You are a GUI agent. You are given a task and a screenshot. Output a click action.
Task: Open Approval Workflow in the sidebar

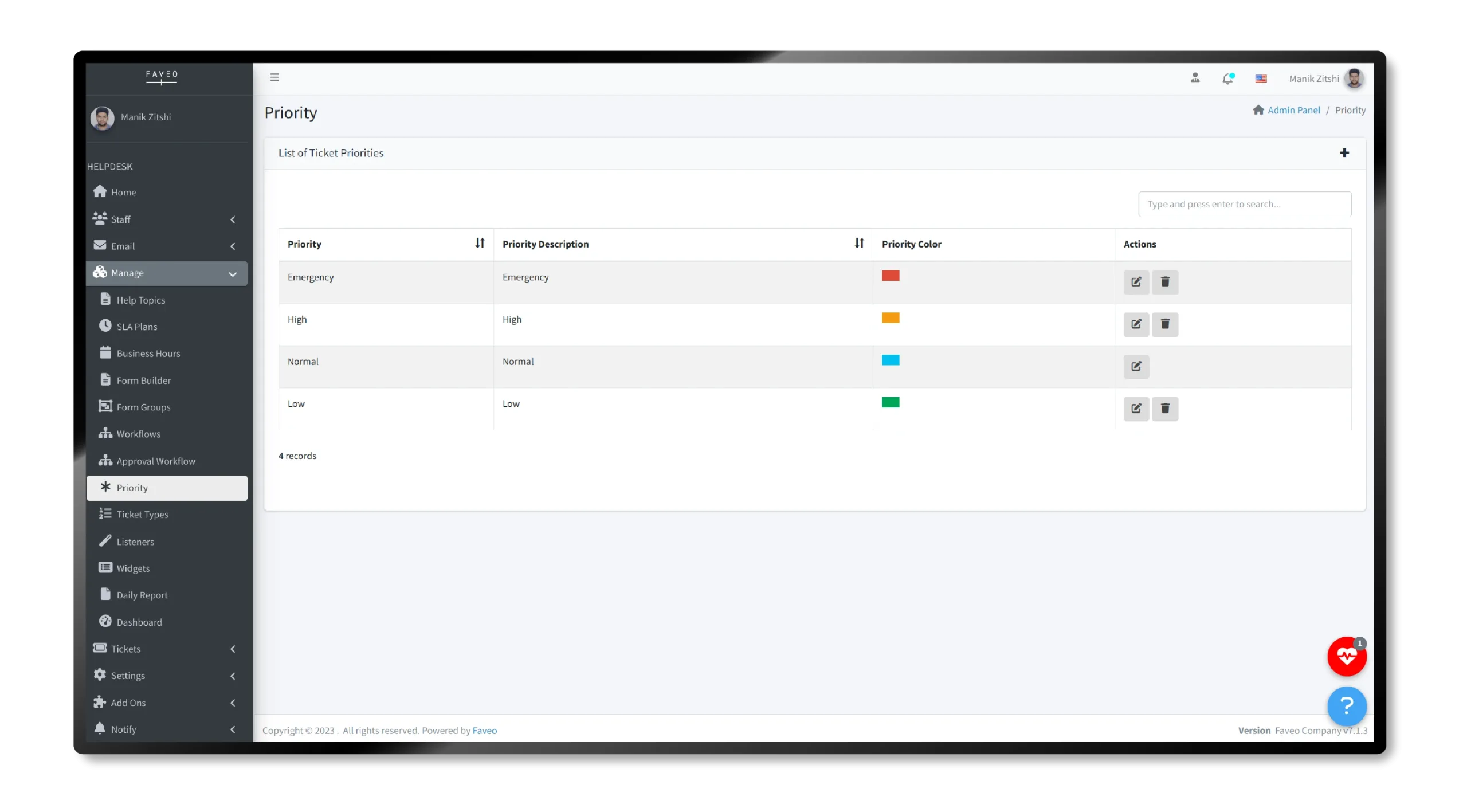(167, 461)
